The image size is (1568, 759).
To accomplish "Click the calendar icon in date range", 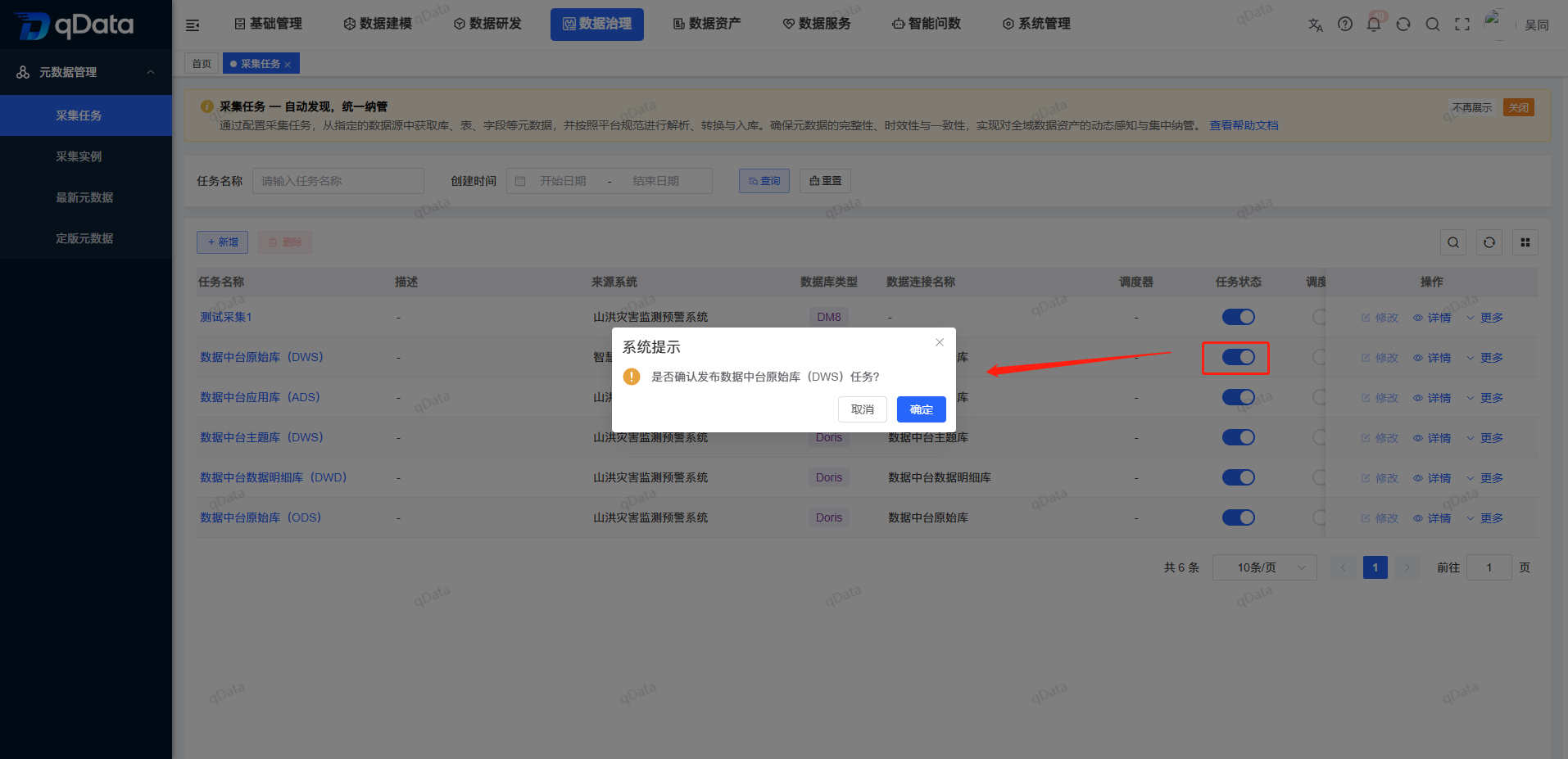I will 520,181.
